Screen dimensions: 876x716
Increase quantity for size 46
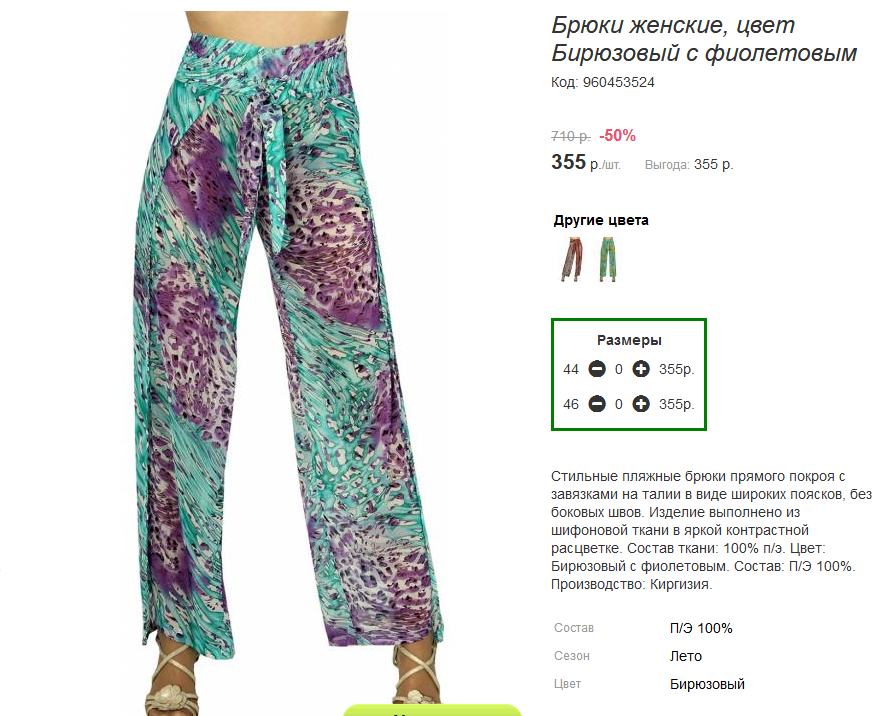click(641, 404)
